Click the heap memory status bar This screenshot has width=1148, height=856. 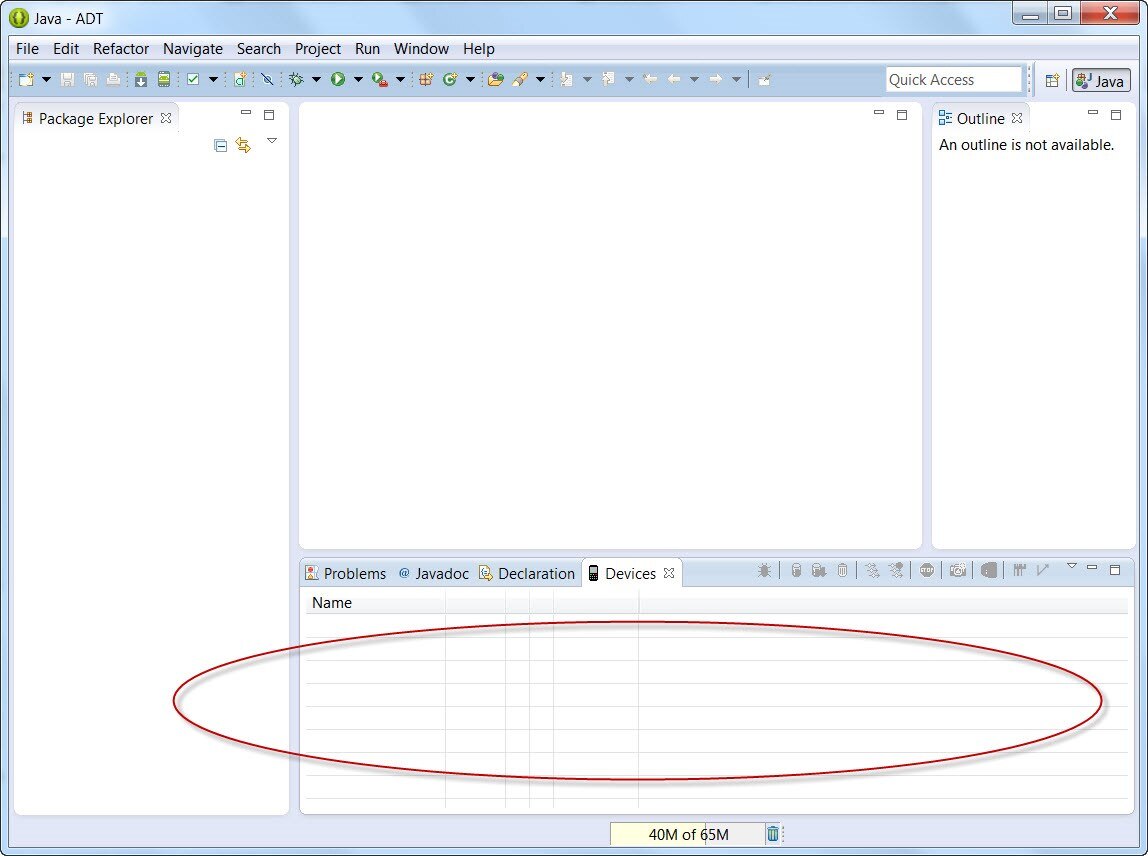tap(687, 834)
